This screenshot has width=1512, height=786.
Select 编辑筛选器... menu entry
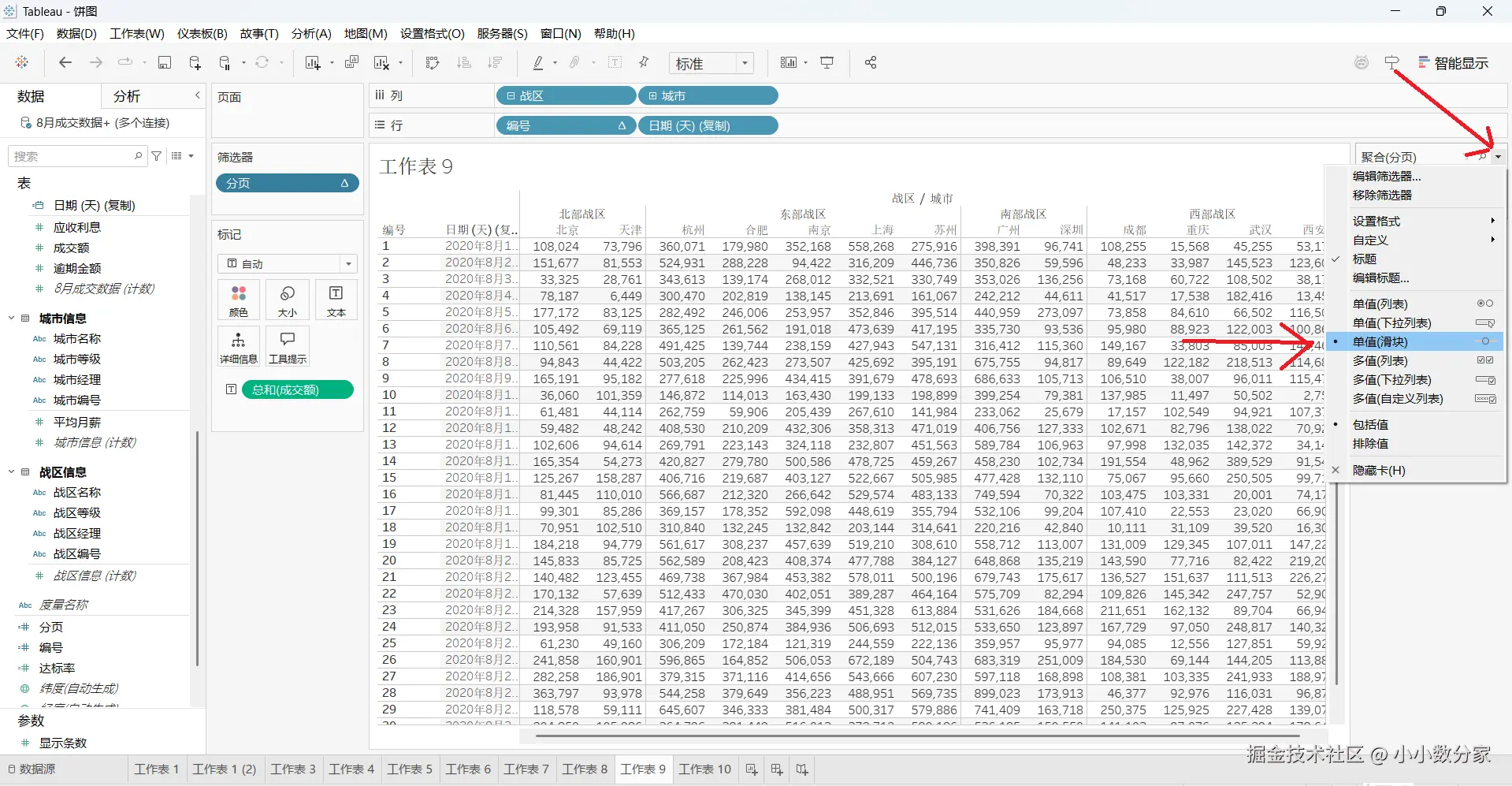(1415, 176)
